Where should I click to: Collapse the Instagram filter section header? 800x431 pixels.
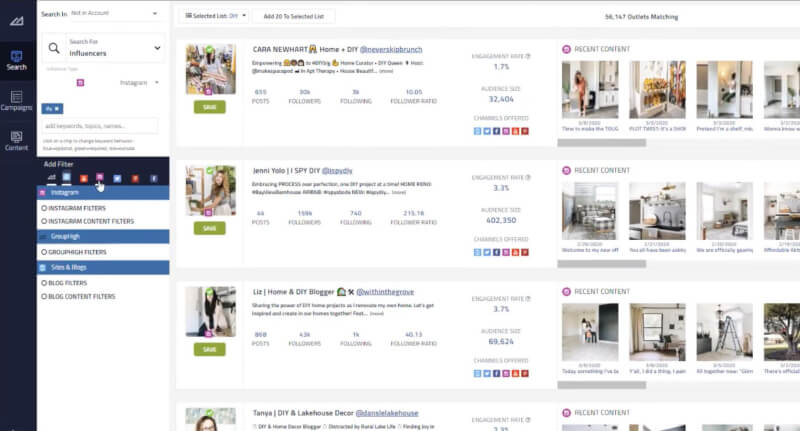[103, 192]
